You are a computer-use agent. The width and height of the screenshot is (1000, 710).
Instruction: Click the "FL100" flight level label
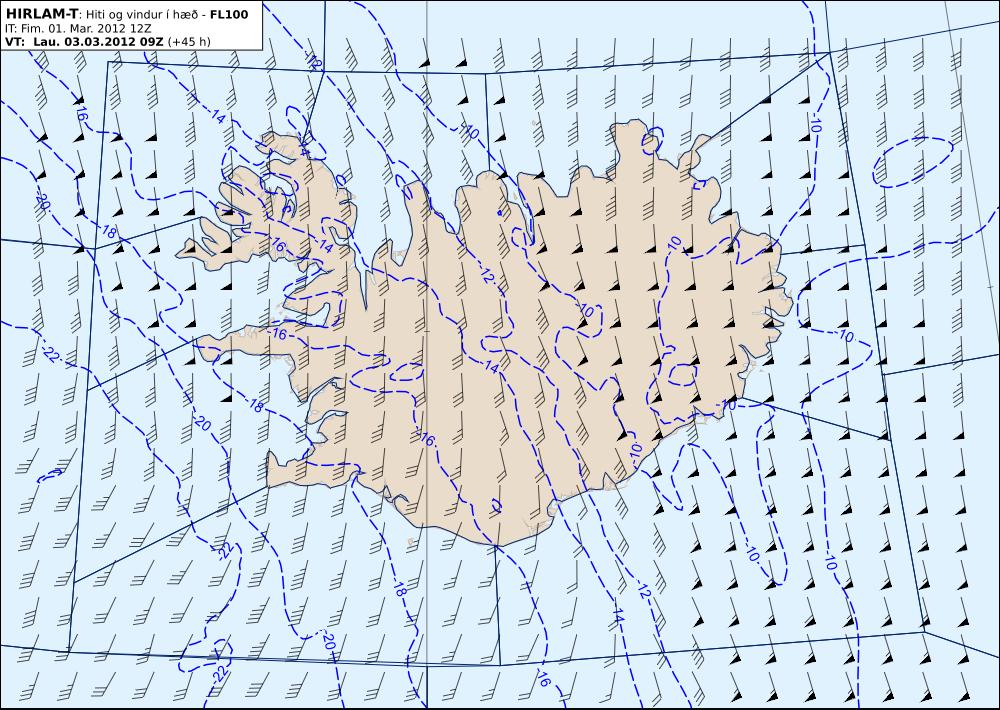229,14
